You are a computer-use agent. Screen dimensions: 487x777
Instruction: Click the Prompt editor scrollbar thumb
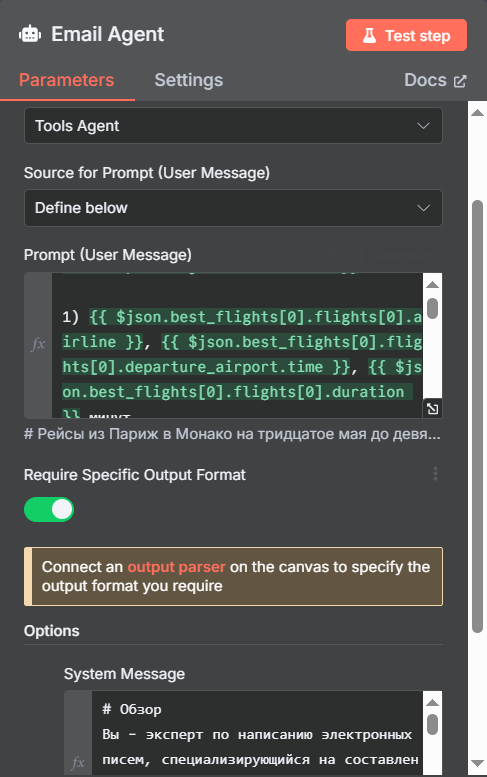coord(433,308)
